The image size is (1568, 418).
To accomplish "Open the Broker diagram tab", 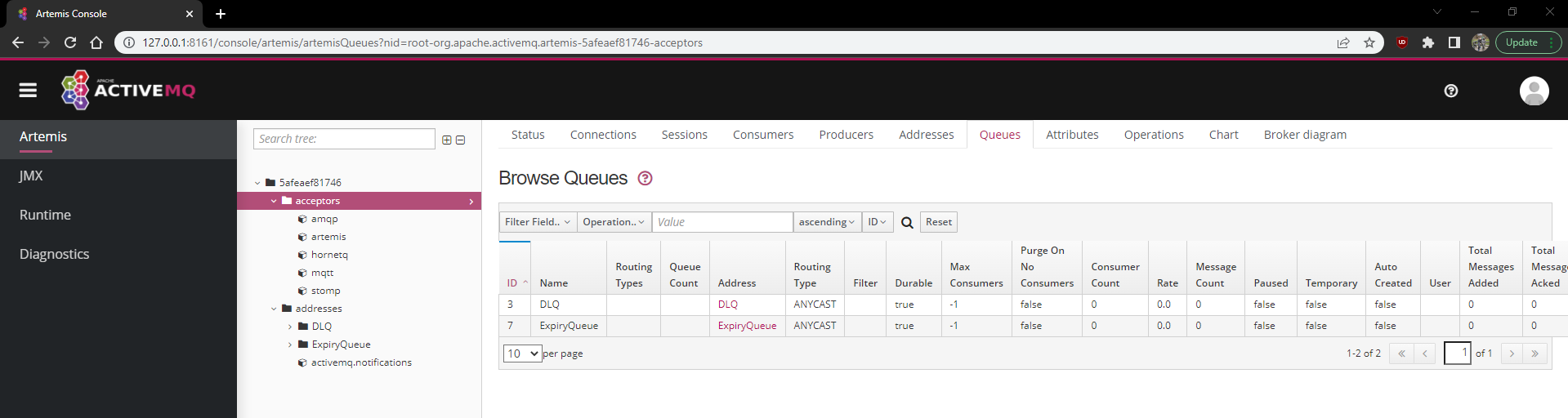I will tap(1305, 135).
